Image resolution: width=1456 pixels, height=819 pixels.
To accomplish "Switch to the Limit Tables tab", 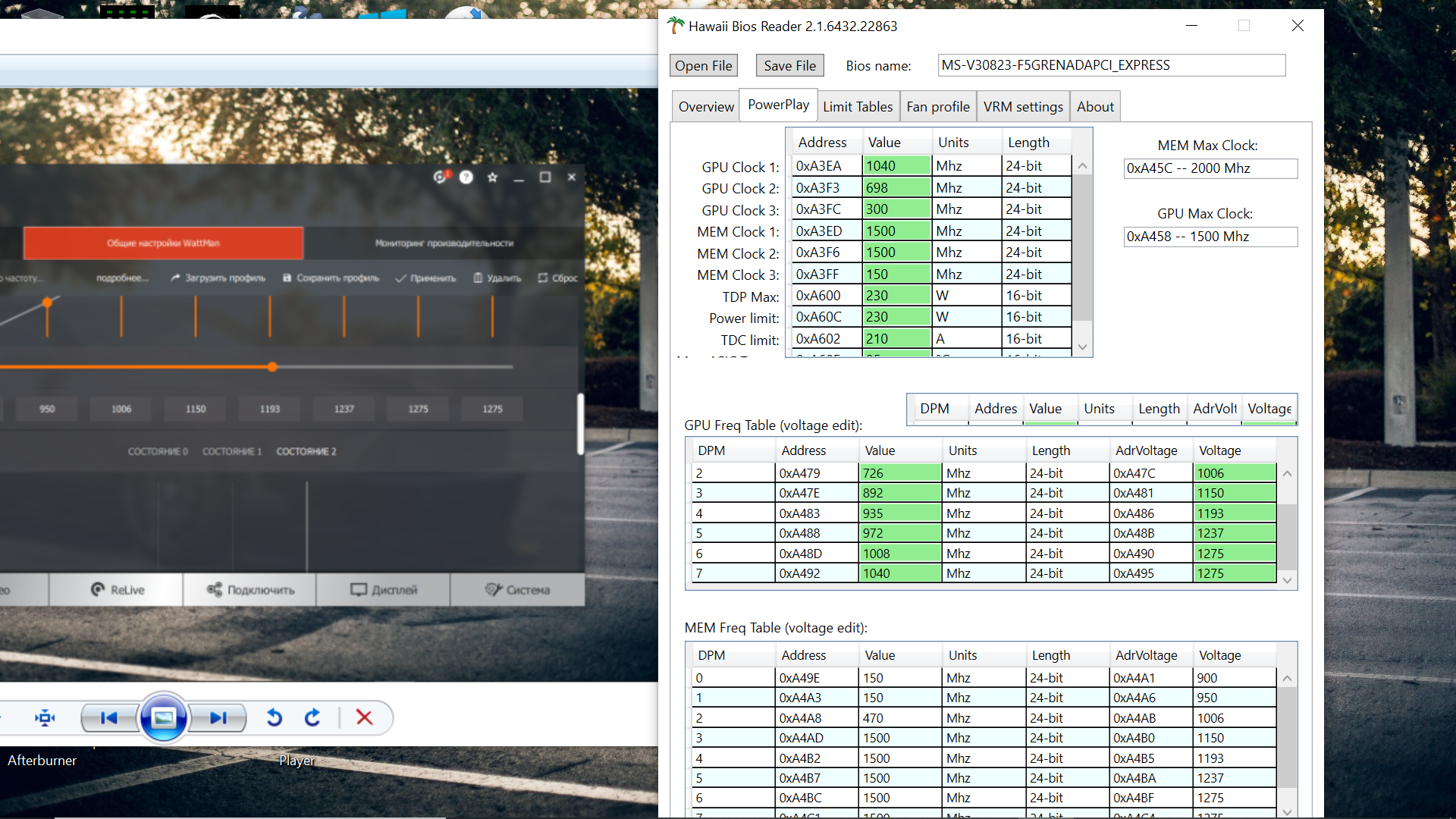I will point(858,107).
